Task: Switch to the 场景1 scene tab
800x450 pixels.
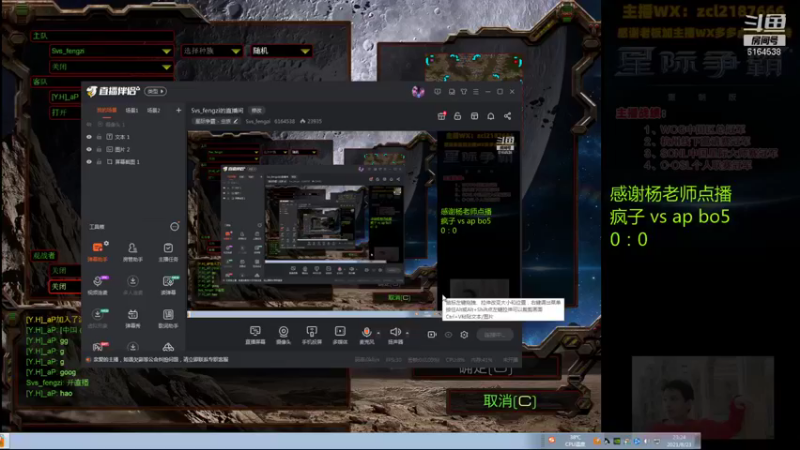Action: 132,110
